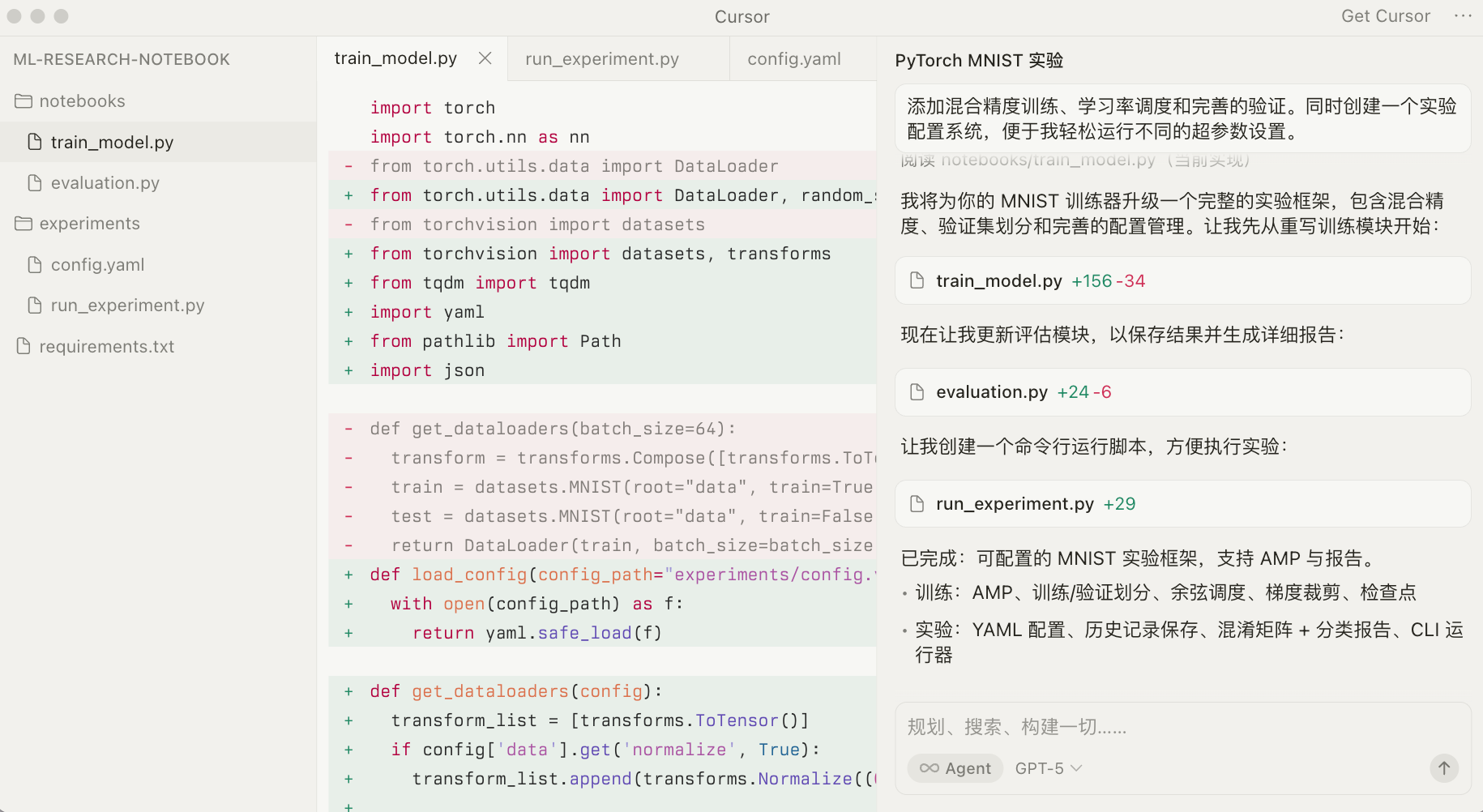Click the experiments folder icon
Screen dimensions: 1483x812
click(x=24, y=224)
